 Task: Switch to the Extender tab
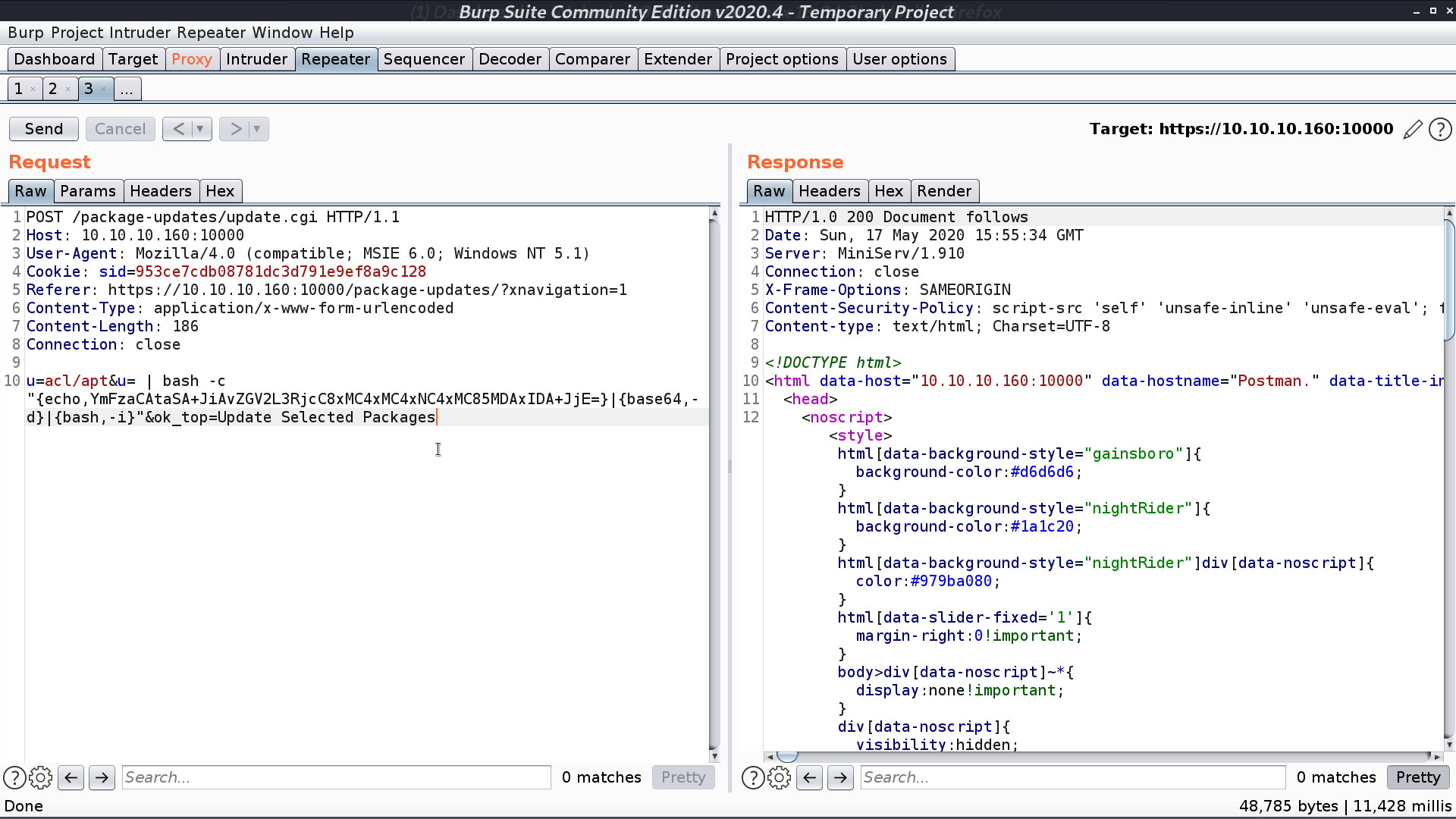coord(679,59)
